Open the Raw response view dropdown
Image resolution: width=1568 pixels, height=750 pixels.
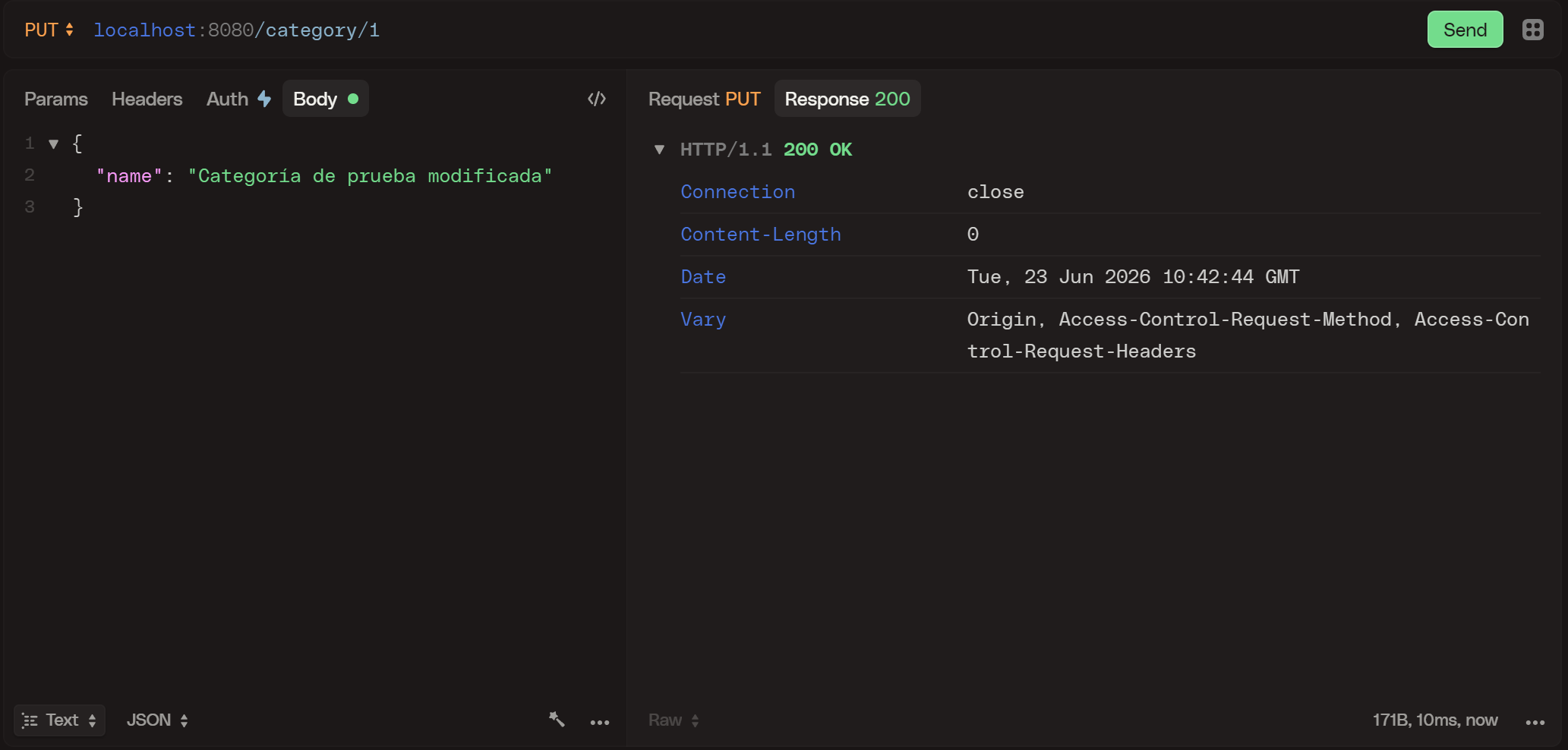tap(674, 720)
